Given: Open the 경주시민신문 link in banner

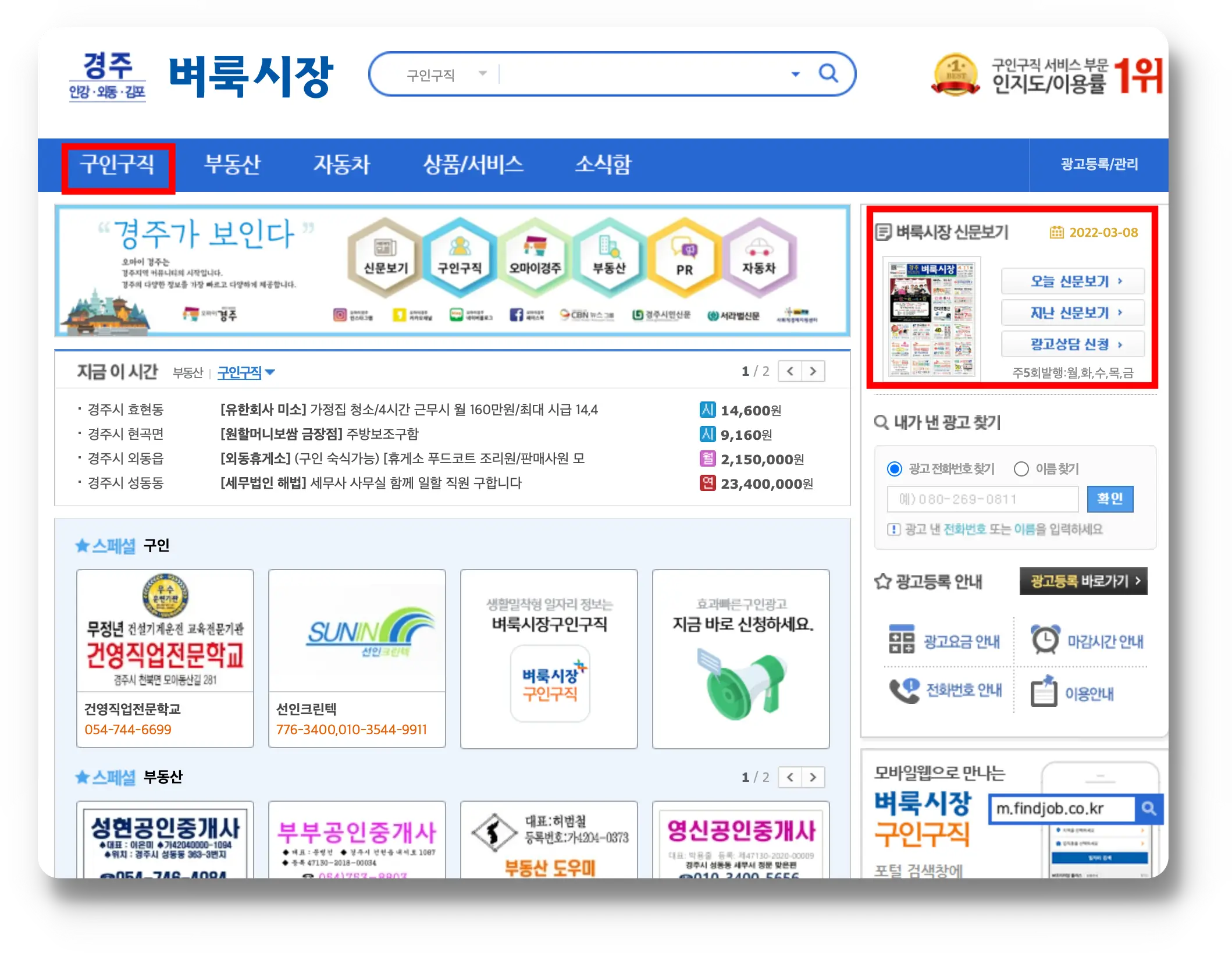Looking at the screenshot, I should click(661, 315).
